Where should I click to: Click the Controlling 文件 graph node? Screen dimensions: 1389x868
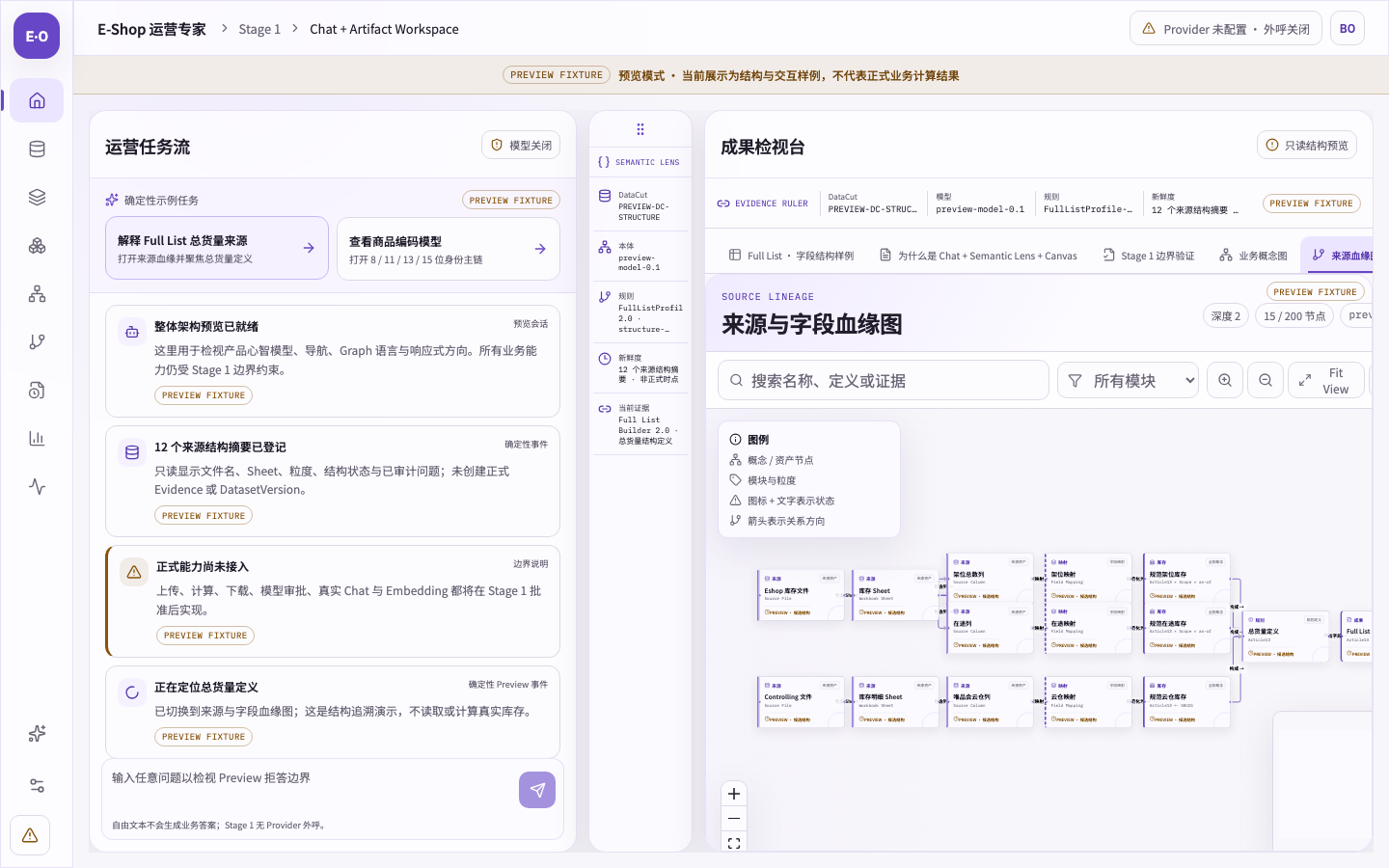[801, 701]
